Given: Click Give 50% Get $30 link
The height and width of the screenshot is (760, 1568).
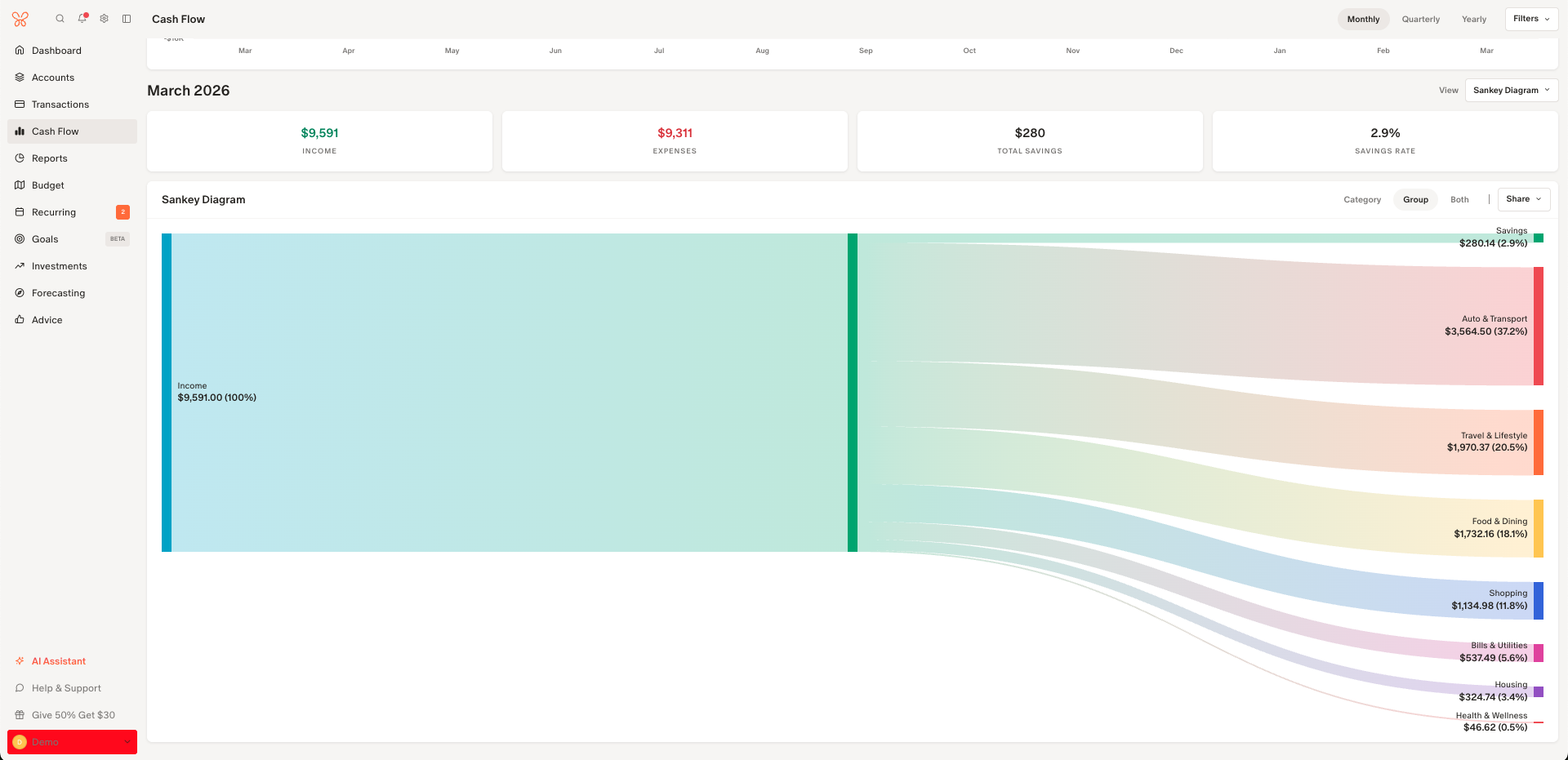Looking at the screenshot, I should pyautogui.click(x=73, y=715).
